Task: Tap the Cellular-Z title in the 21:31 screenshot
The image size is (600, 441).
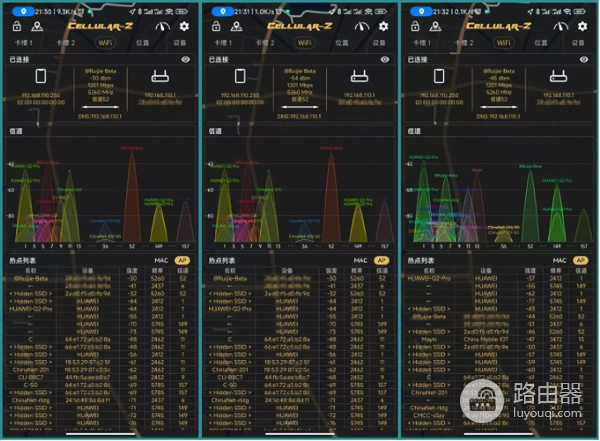Action: (x=300, y=26)
